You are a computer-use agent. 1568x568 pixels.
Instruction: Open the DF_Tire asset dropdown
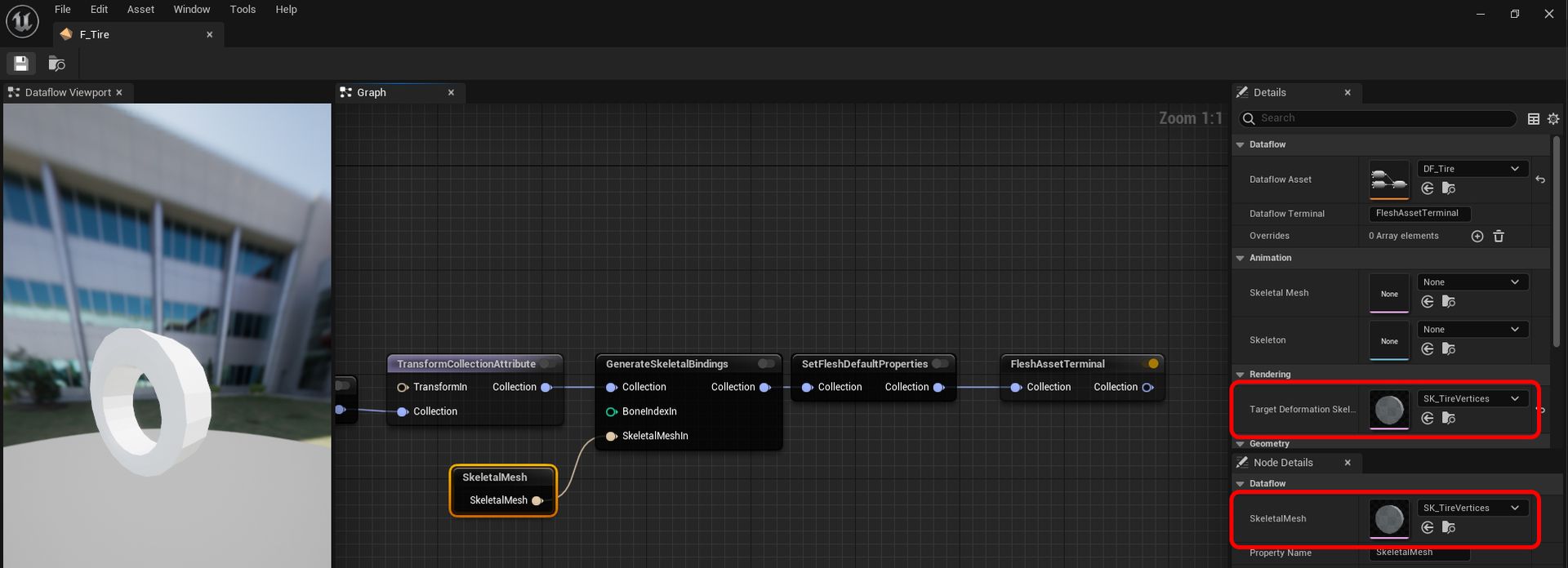(x=1472, y=169)
